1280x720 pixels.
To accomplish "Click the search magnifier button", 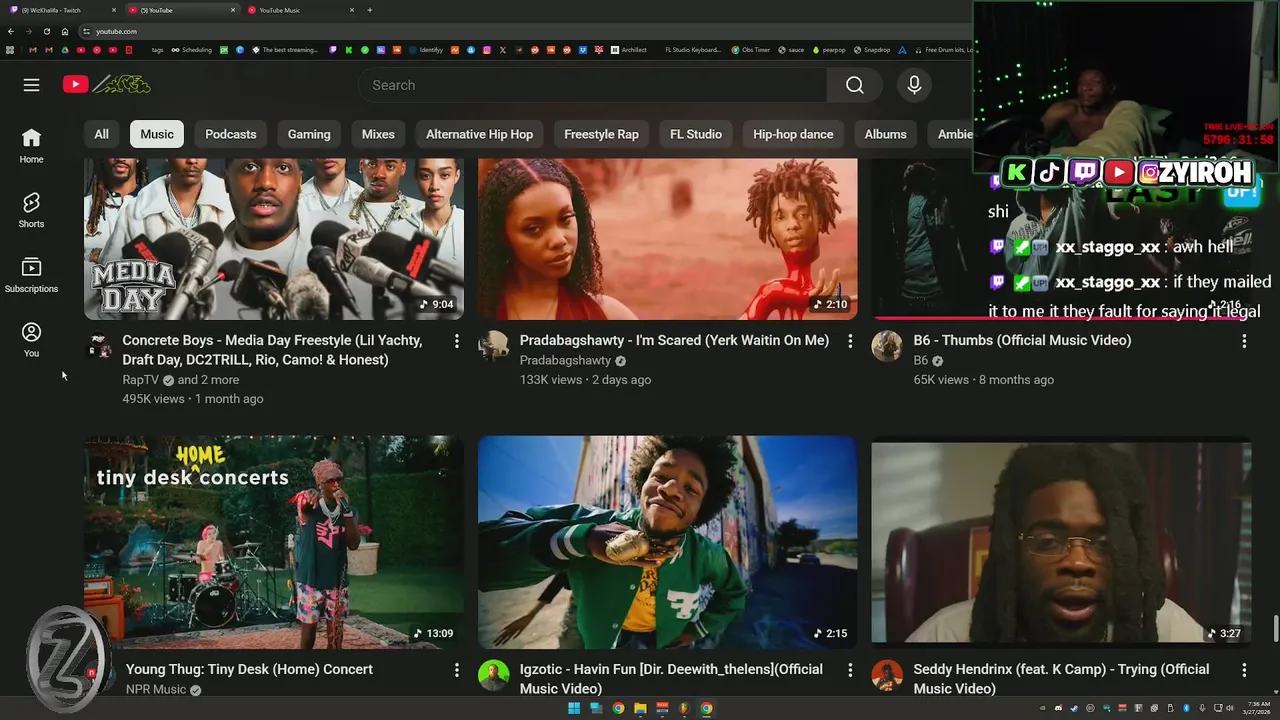I will [854, 85].
